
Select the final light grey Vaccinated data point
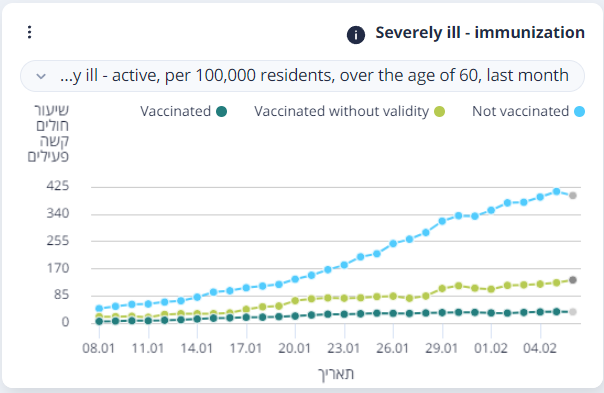[x=573, y=312]
